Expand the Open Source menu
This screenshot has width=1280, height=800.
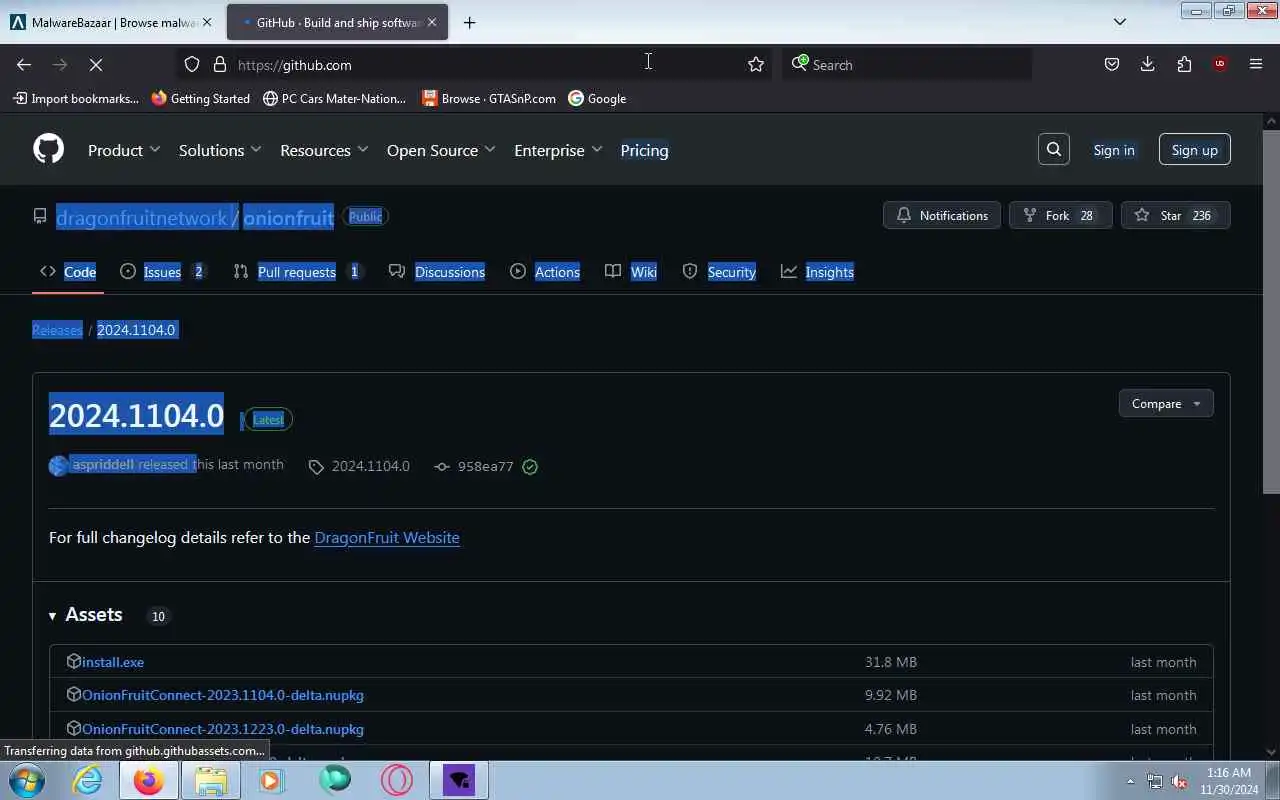tap(441, 150)
